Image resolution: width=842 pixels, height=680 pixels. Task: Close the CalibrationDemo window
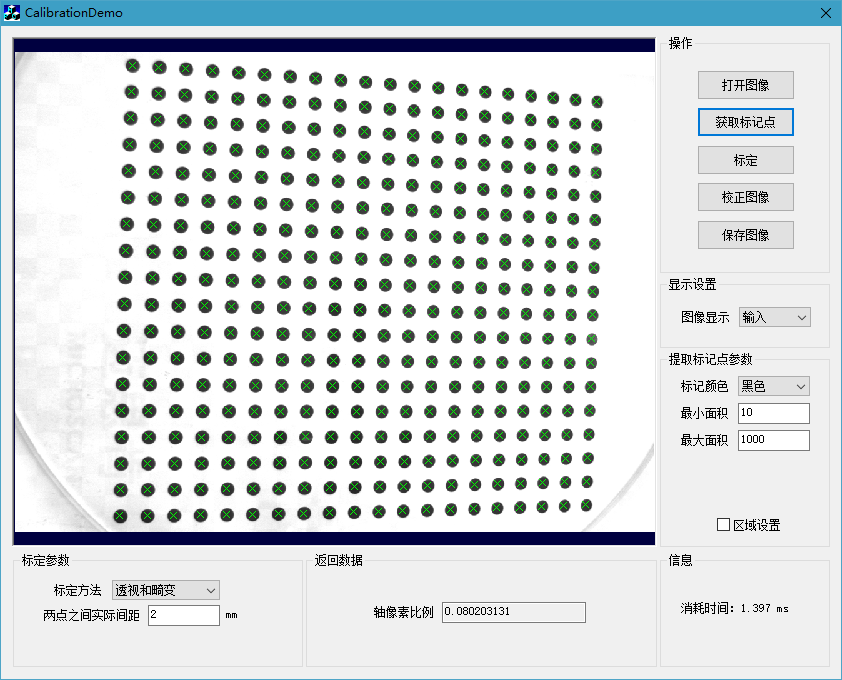click(825, 13)
